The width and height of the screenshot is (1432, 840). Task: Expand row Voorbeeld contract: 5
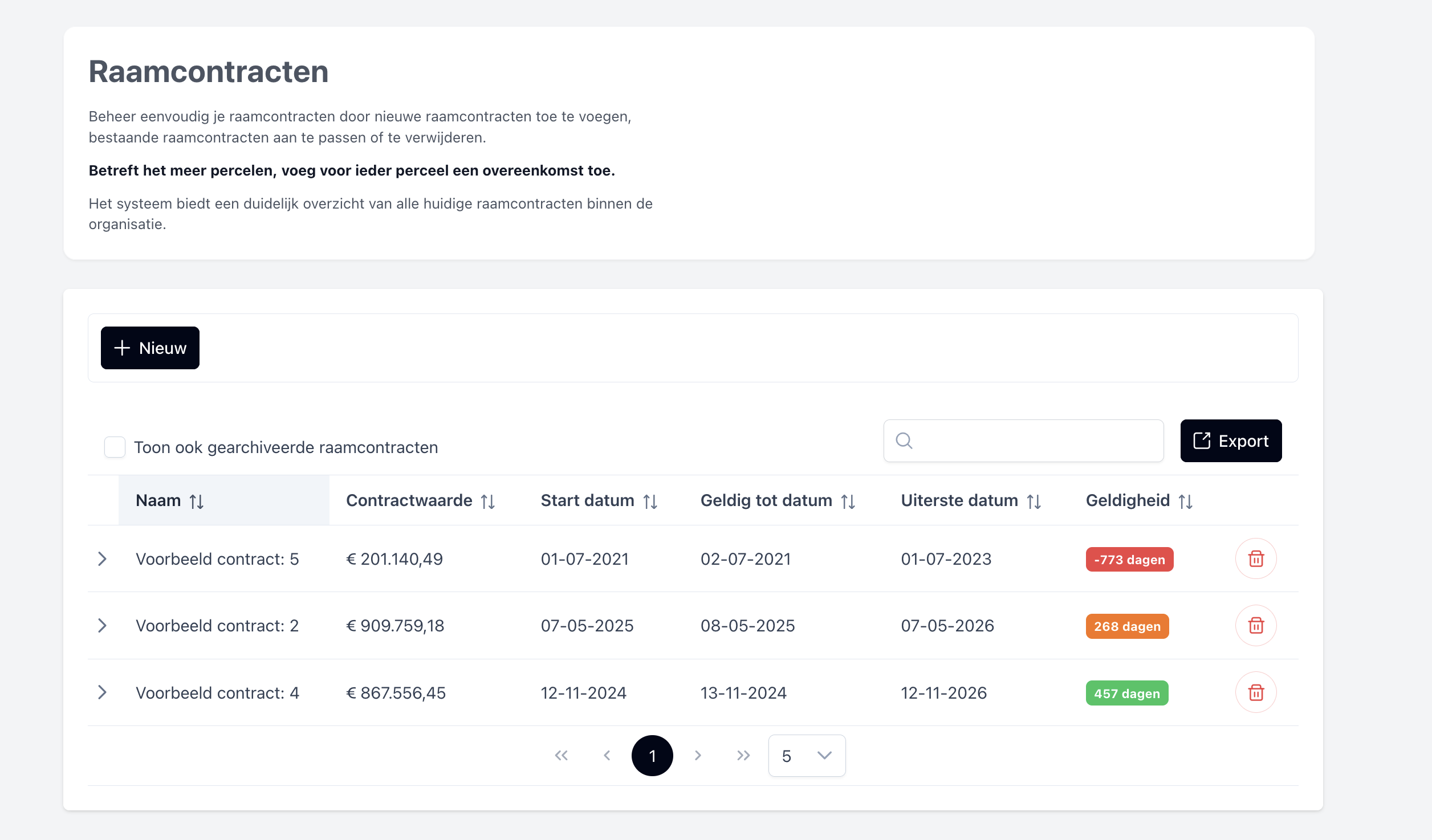[103, 559]
